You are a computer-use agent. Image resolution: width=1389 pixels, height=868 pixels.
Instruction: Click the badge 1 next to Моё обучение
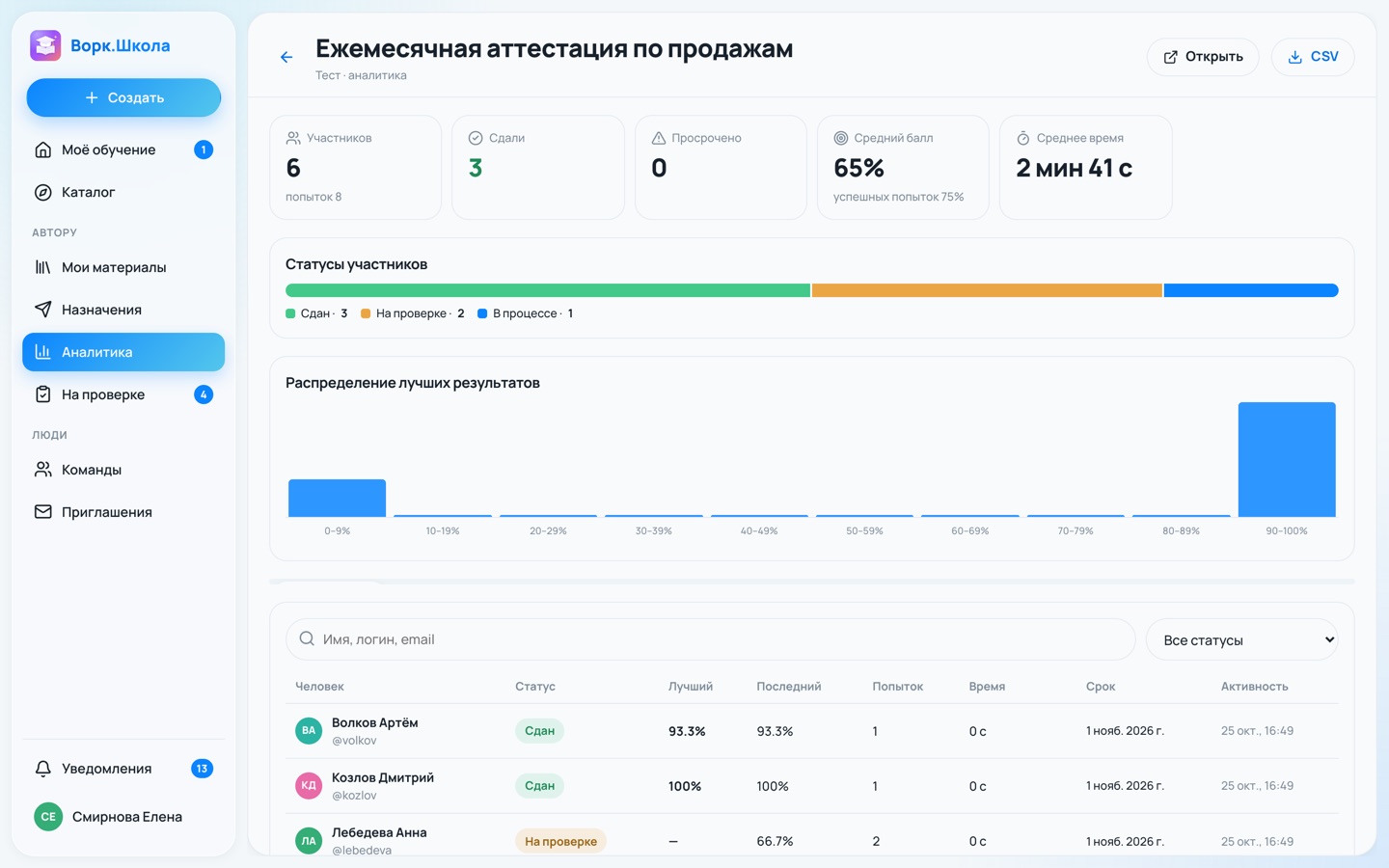(x=204, y=149)
